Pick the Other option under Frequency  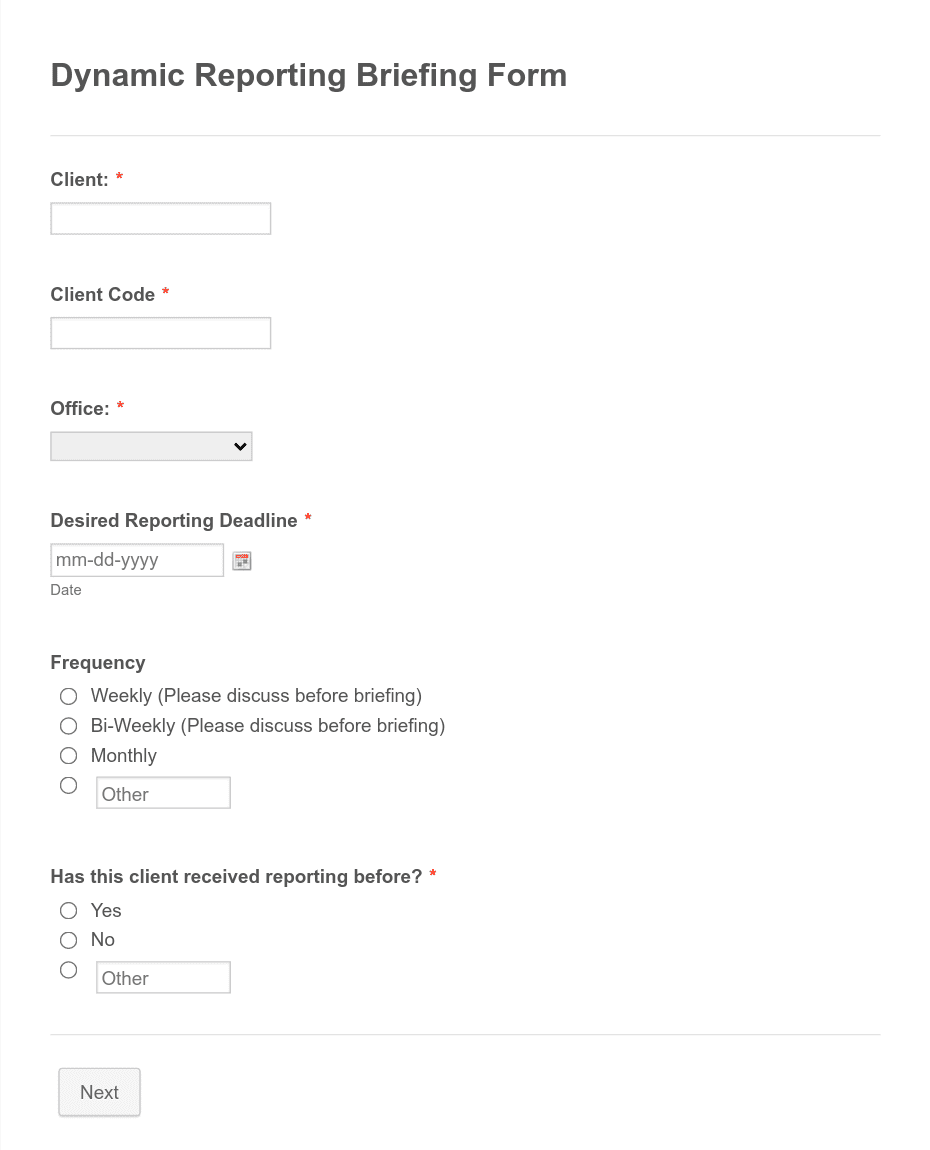[68, 785]
